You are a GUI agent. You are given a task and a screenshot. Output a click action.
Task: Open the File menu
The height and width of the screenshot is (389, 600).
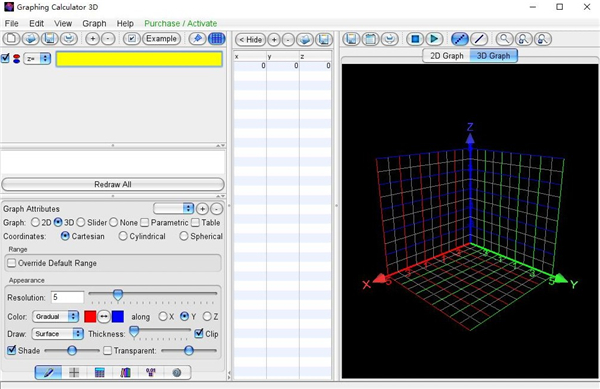(x=11, y=23)
